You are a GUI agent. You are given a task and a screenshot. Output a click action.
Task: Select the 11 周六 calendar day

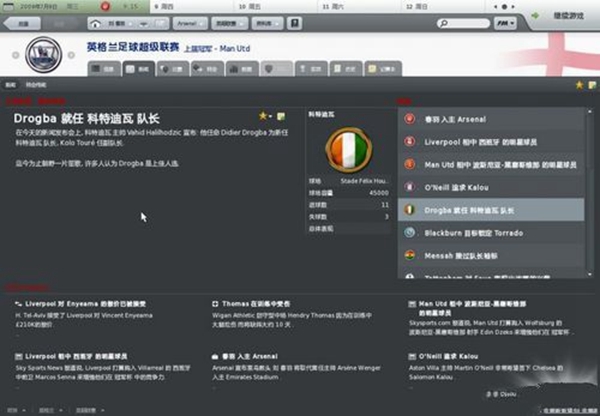pos(359,7)
